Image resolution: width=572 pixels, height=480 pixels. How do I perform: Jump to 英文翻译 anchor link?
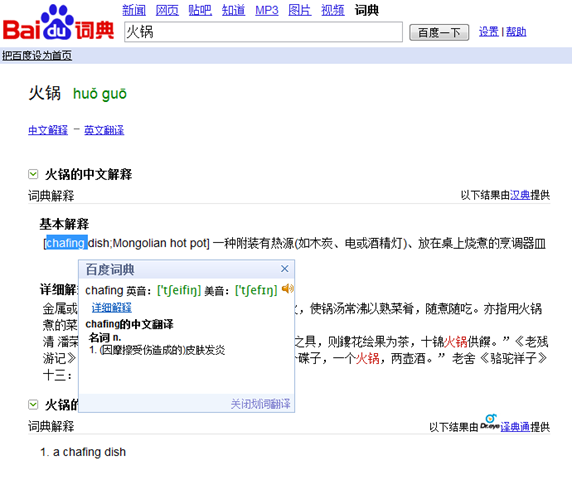click(x=104, y=130)
